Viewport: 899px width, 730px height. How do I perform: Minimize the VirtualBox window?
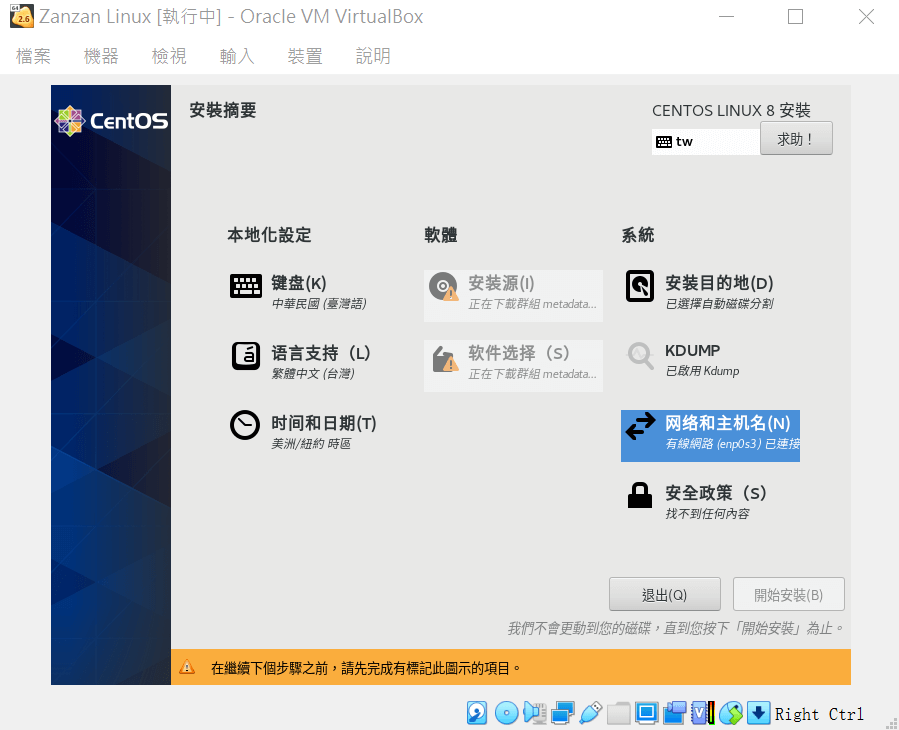point(726,17)
